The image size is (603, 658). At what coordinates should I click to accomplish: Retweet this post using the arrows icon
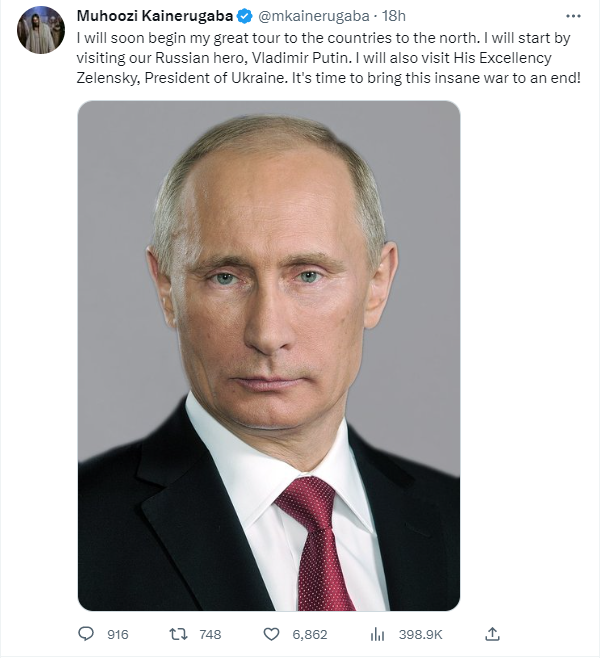[177, 634]
